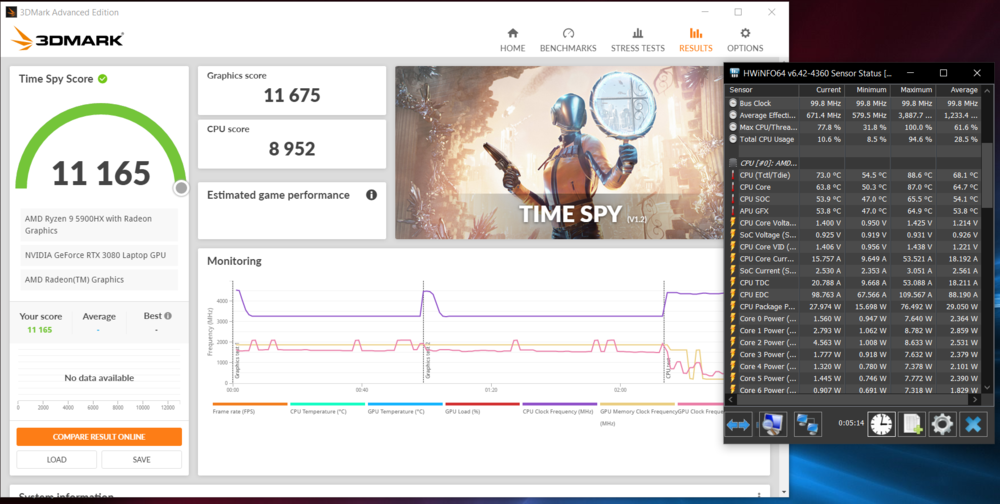This screenshot has height=504, width=1000.
Task: Open HWiNFO sensor settings gear
Action: (941, 424)
